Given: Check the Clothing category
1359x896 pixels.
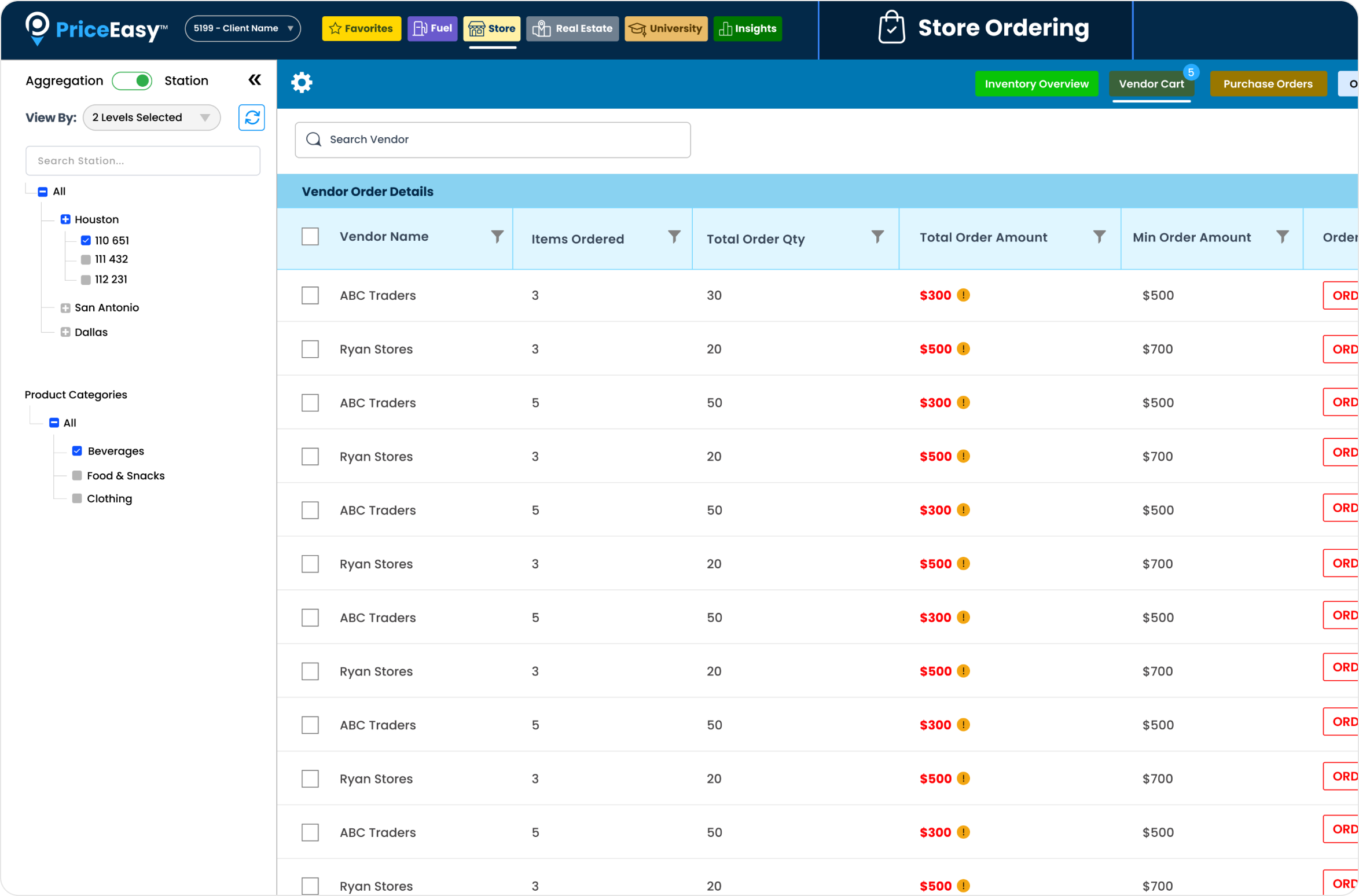Looking at the screenshot, I should point(77,498).
